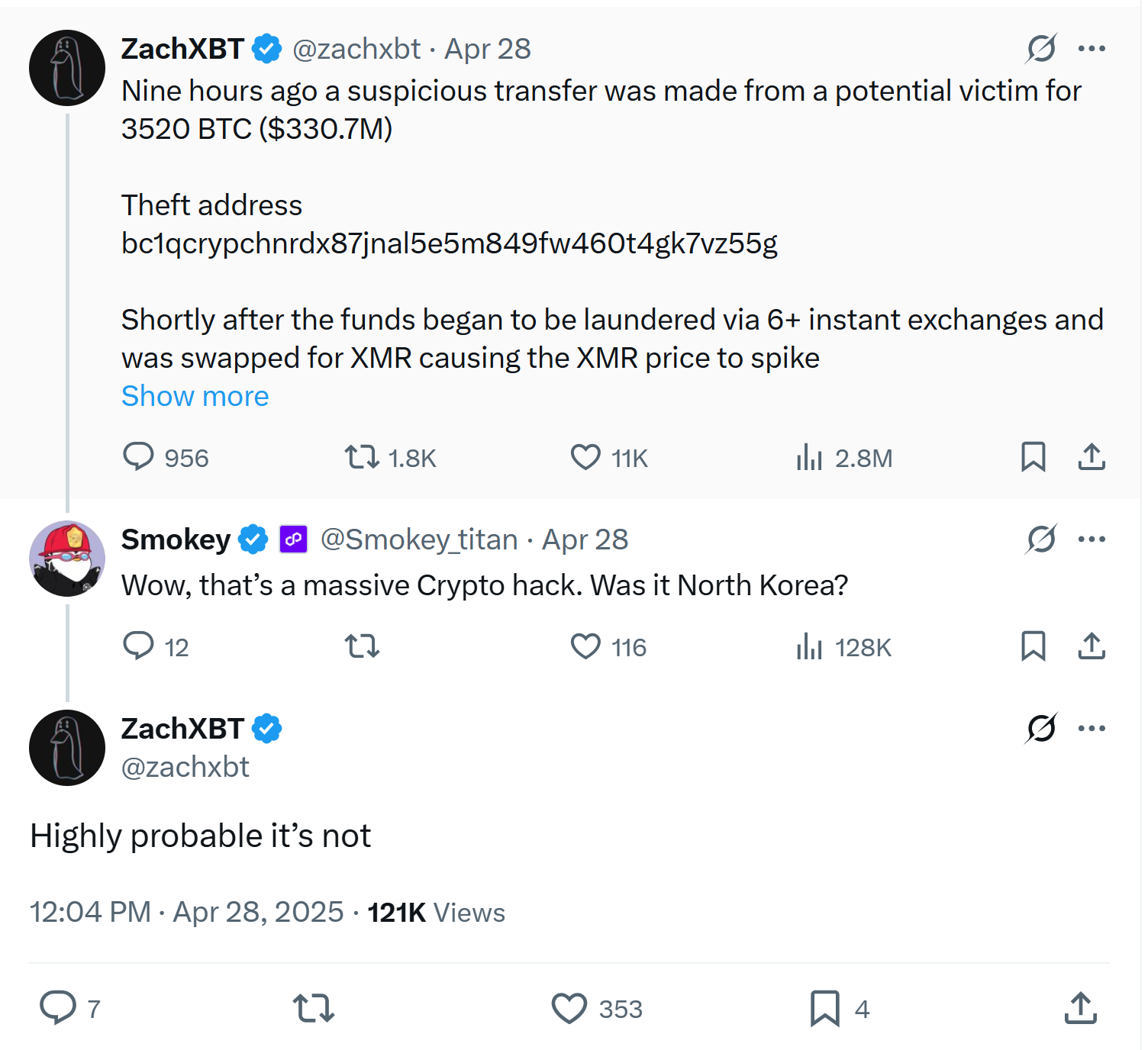Viewport: 1148px width, 1050px height.
Task: Bookmark main tweet with 4 bookmarks
Action: pyautogui.click(x=825, y=1008)
